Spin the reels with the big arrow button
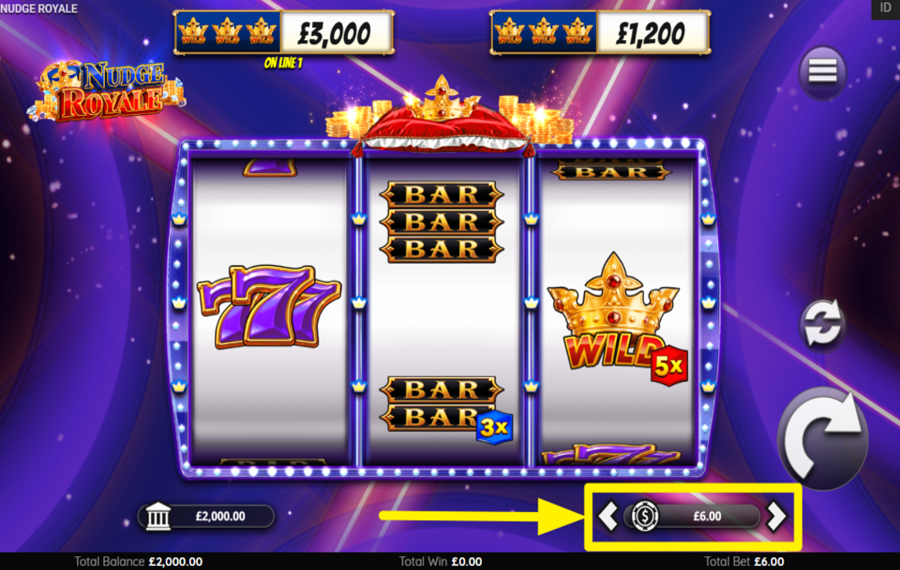Viewport: 900px width, 570px height. (823, 437)
